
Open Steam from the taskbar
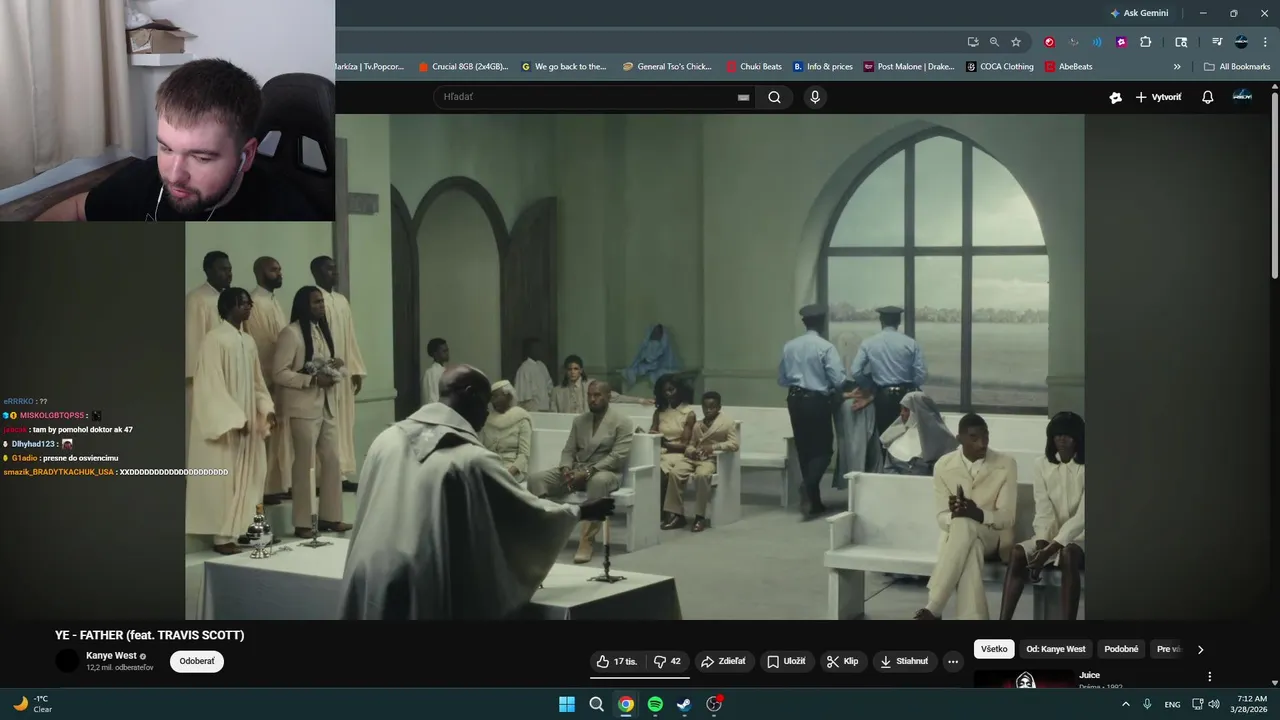coord(684,704)
